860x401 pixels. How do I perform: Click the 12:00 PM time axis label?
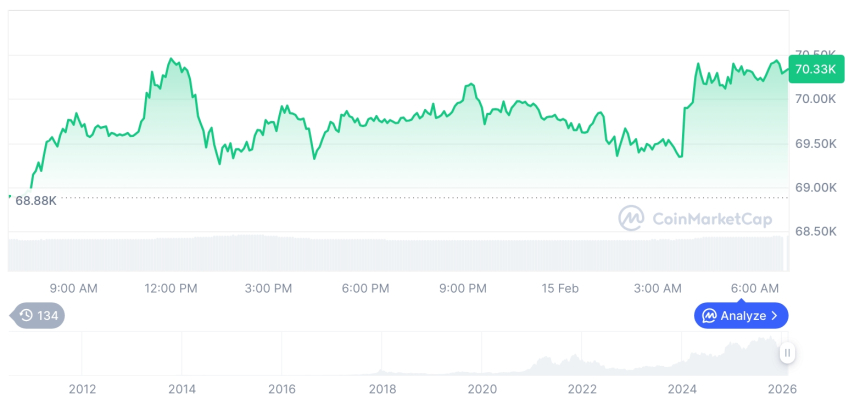[171, 288]
